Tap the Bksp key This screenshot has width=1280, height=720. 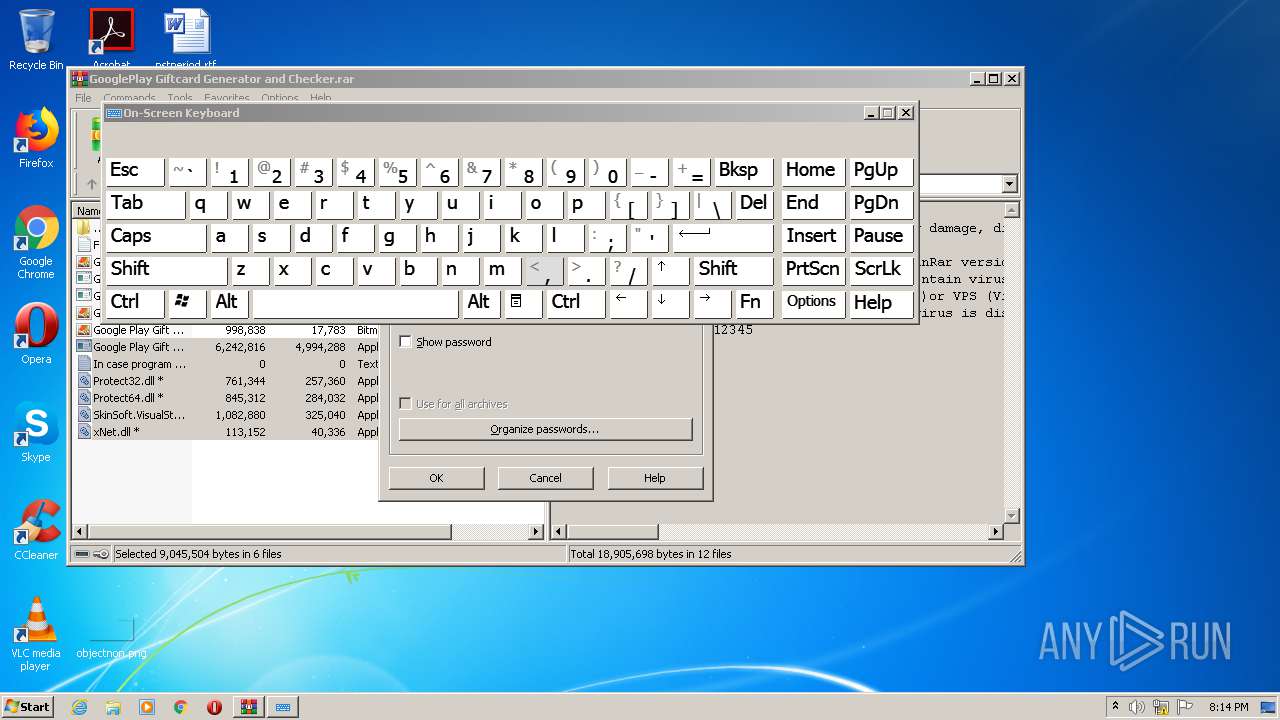(743, 171)
